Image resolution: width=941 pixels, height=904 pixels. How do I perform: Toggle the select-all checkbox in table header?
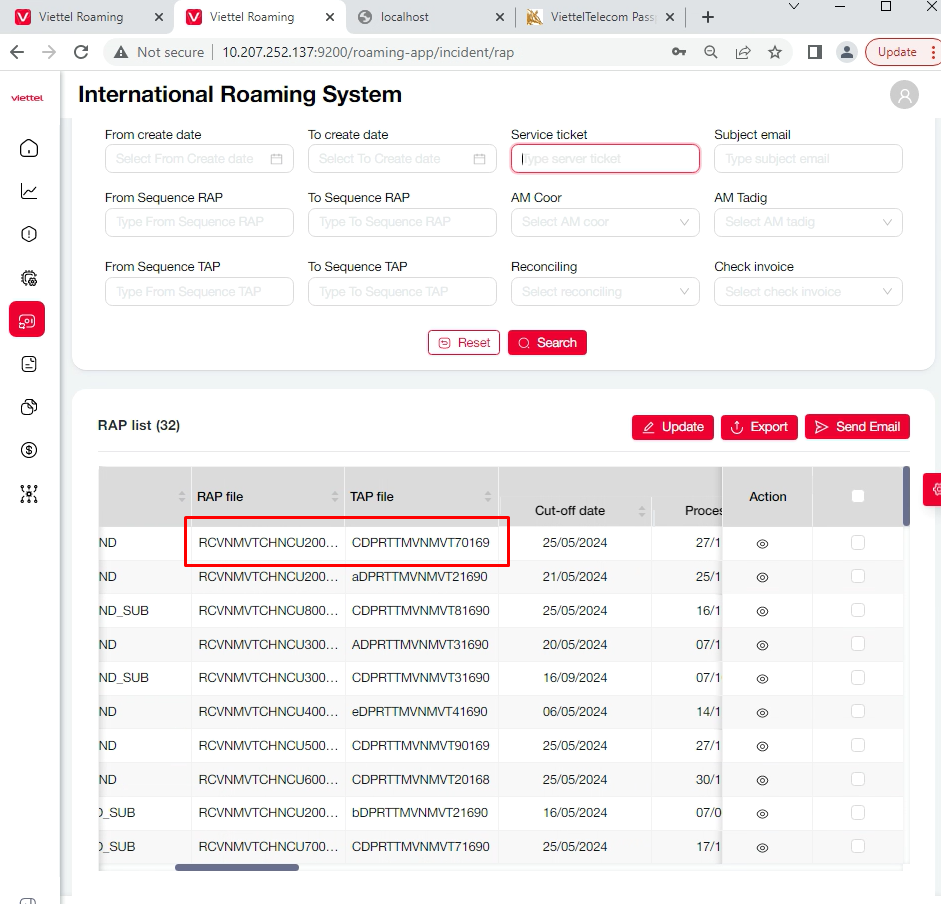click(857, 496)
